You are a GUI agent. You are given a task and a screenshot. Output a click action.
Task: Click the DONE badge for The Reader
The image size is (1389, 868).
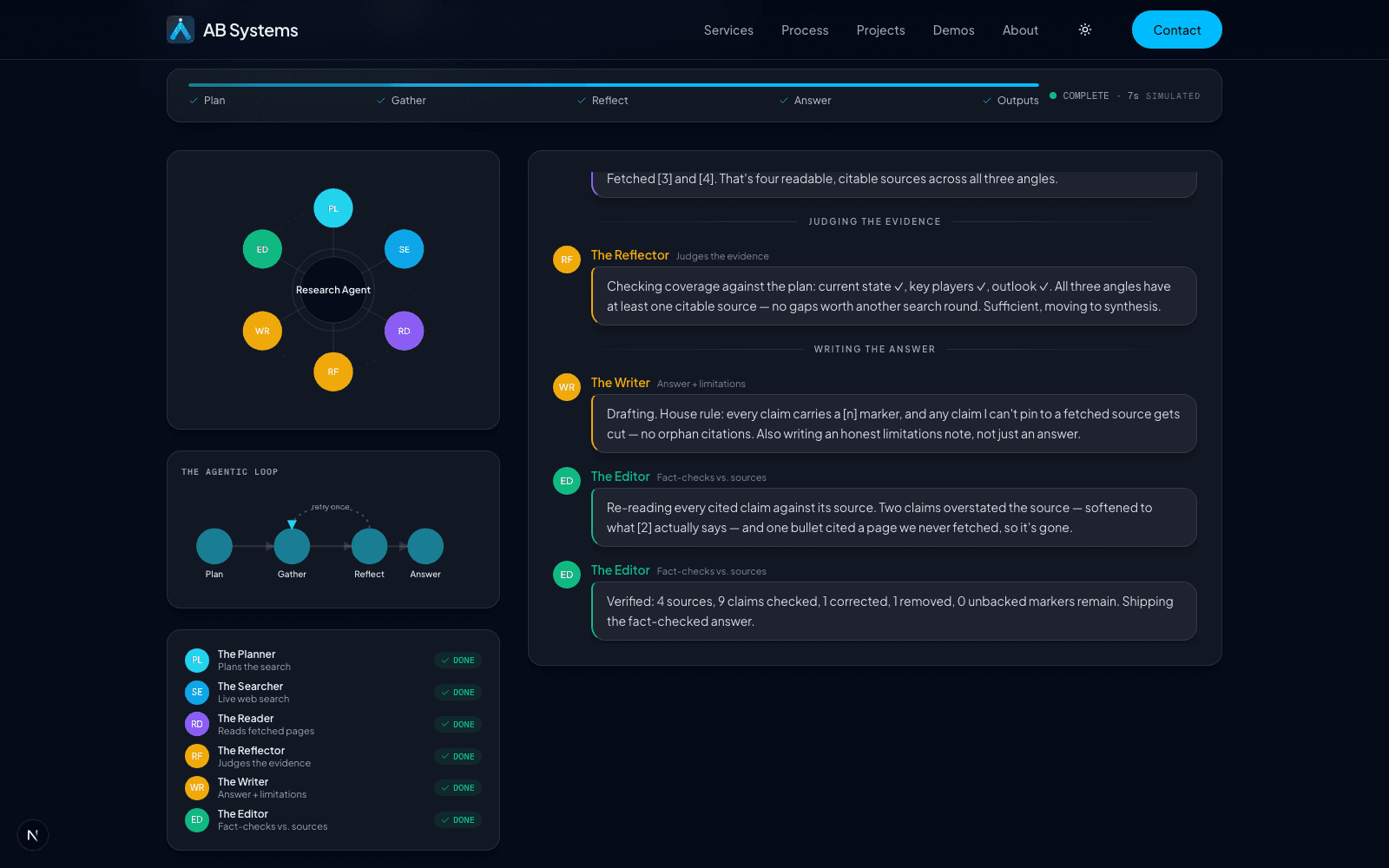[458, 725]
